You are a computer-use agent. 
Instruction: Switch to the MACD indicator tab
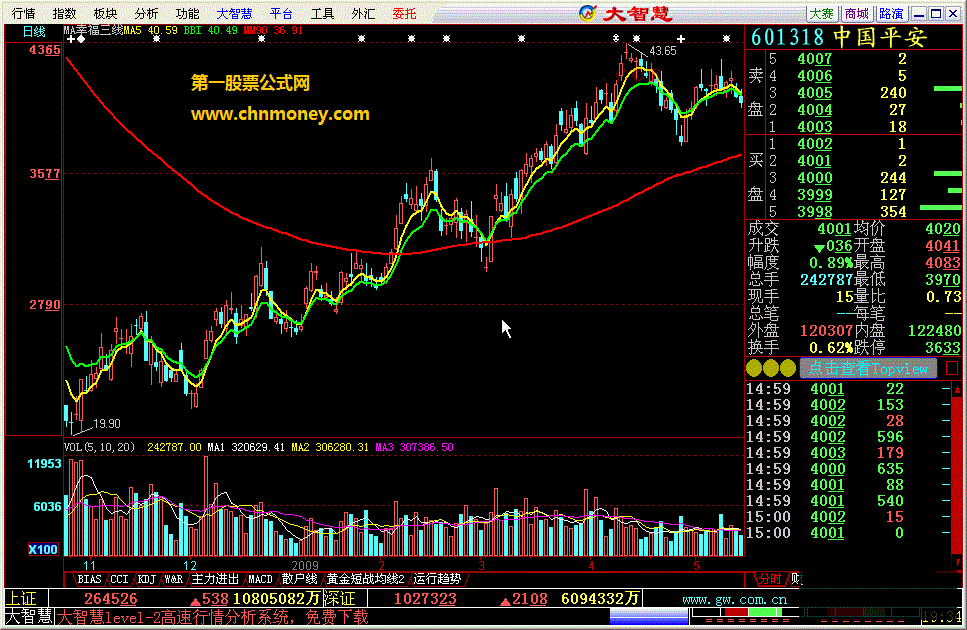(x=260, y=579)
